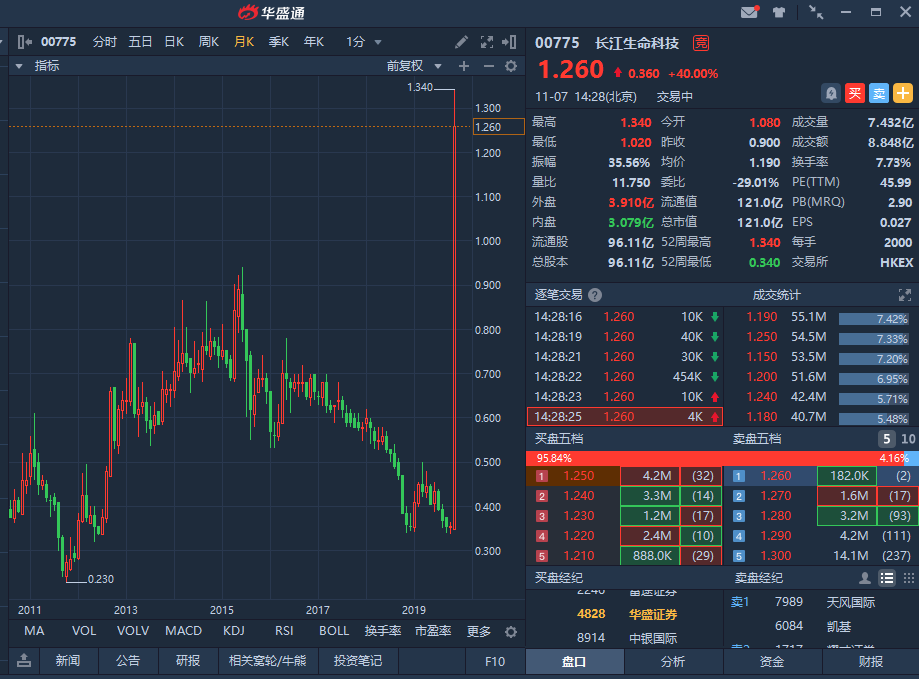Image resolution: width=919 pixels, height=679 pixels.
Task: Click the 竞 auction badge icon
Action: (x=700, y=43)
